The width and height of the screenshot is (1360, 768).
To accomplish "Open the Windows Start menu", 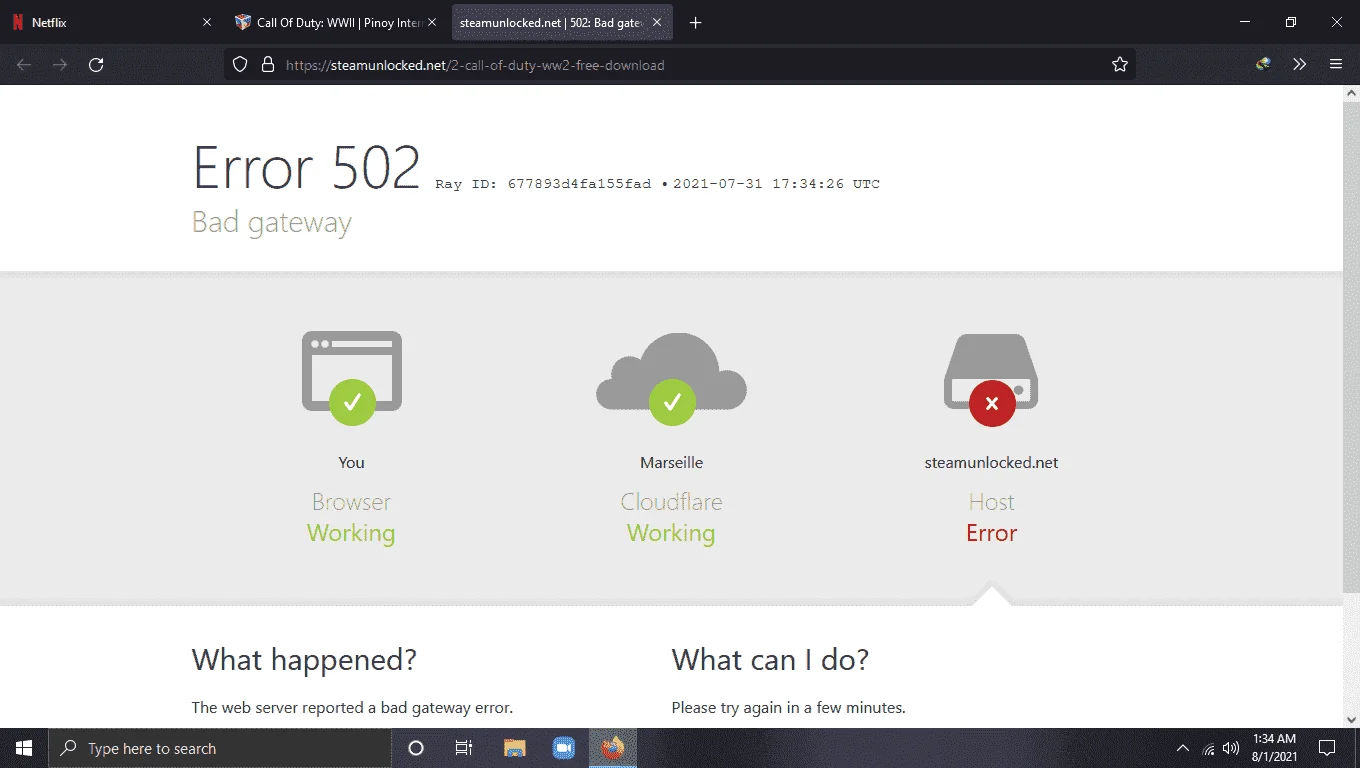I will click(x=24, y=748).
